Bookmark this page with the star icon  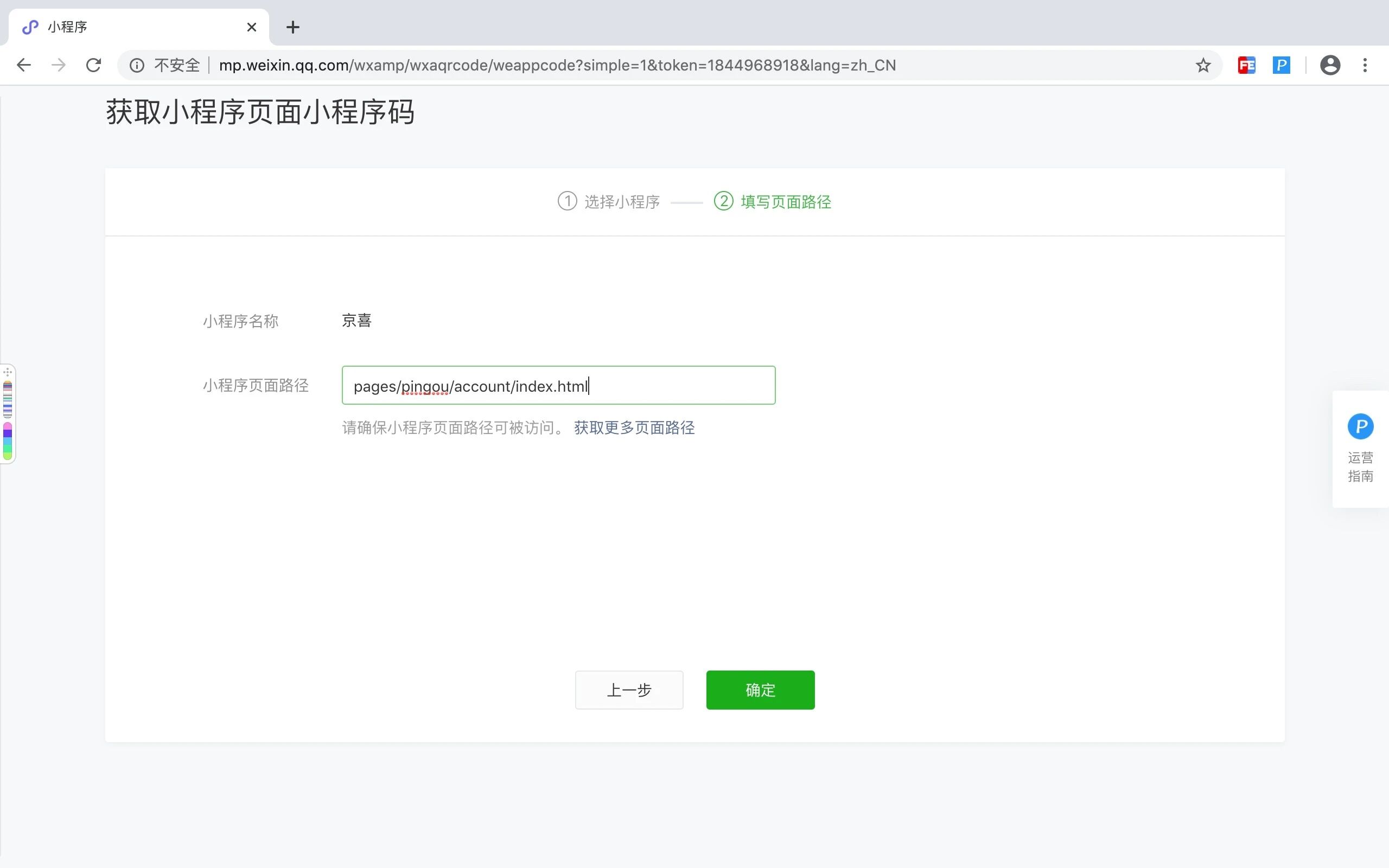(x=1203, y=66)
